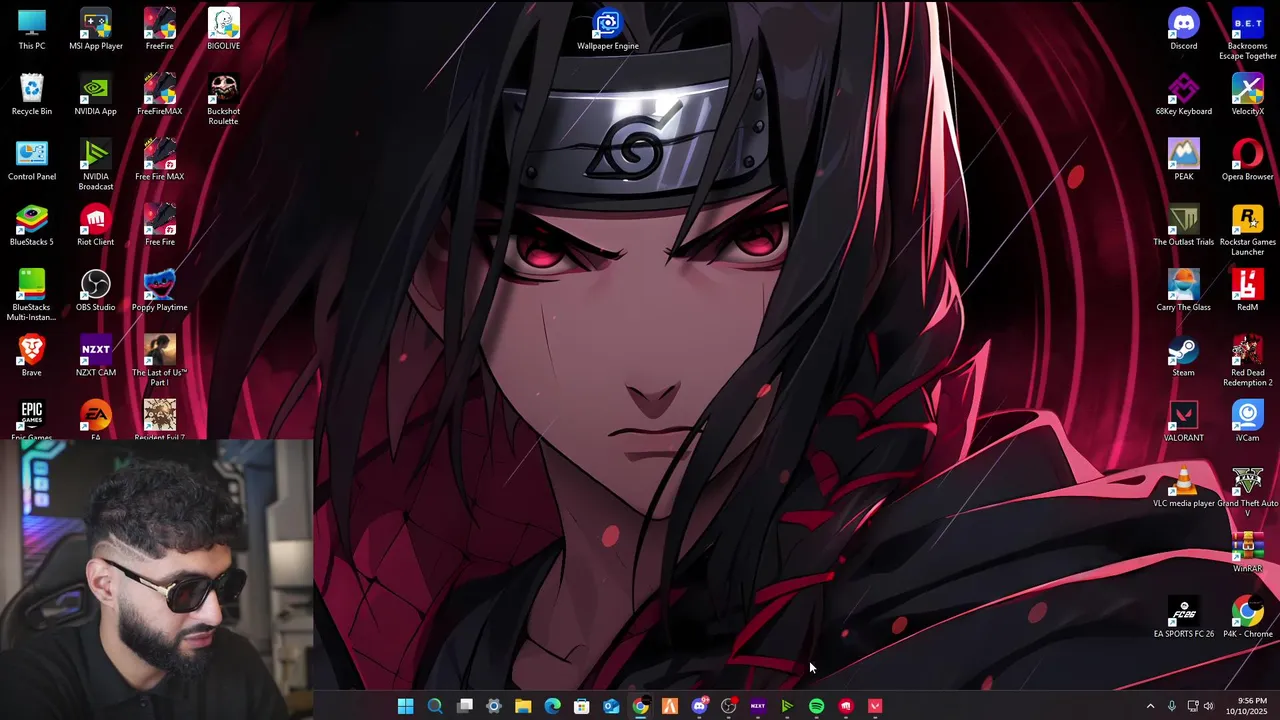
Task: Open Task View from taskbar
Action: (464, 706)
